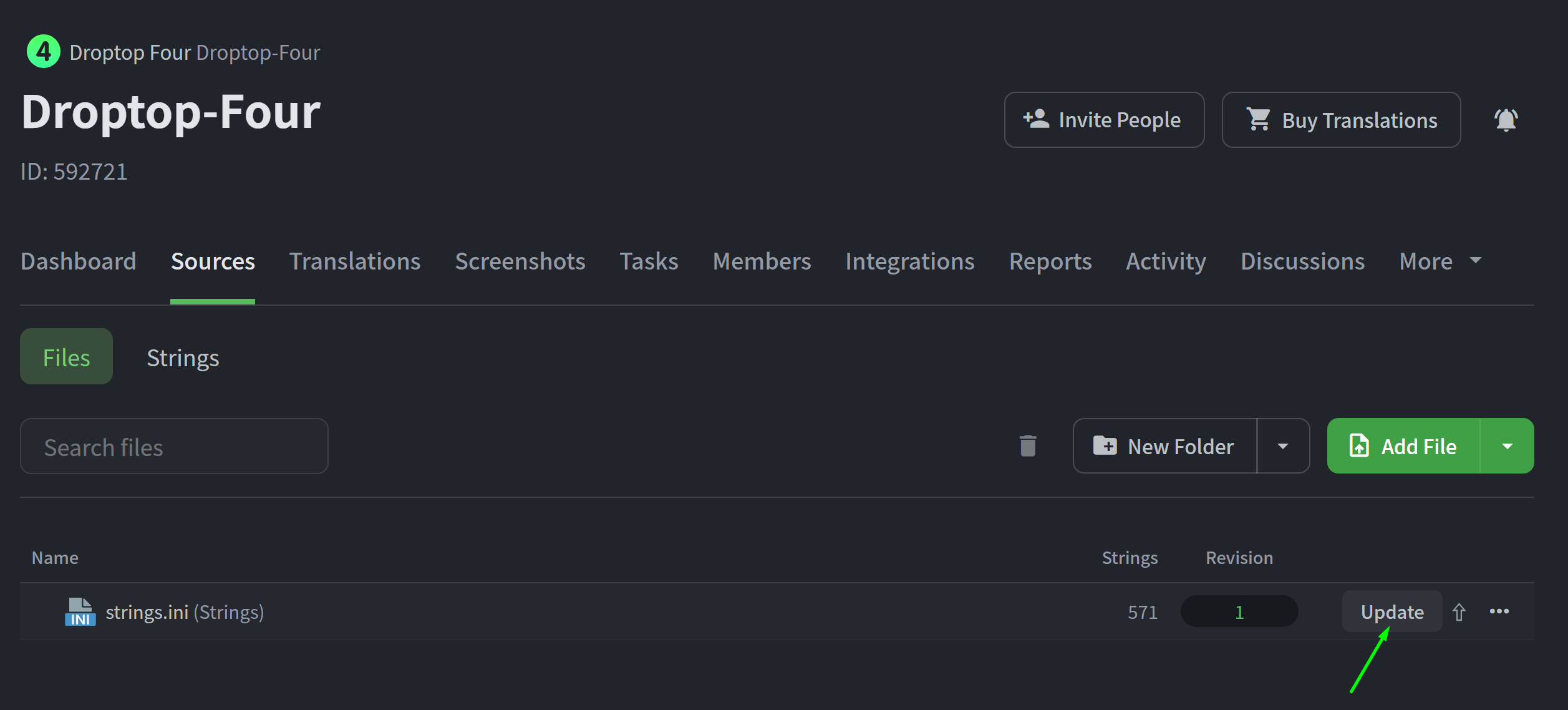Open the three-dots menu for strings.ini

[1499, 612]
